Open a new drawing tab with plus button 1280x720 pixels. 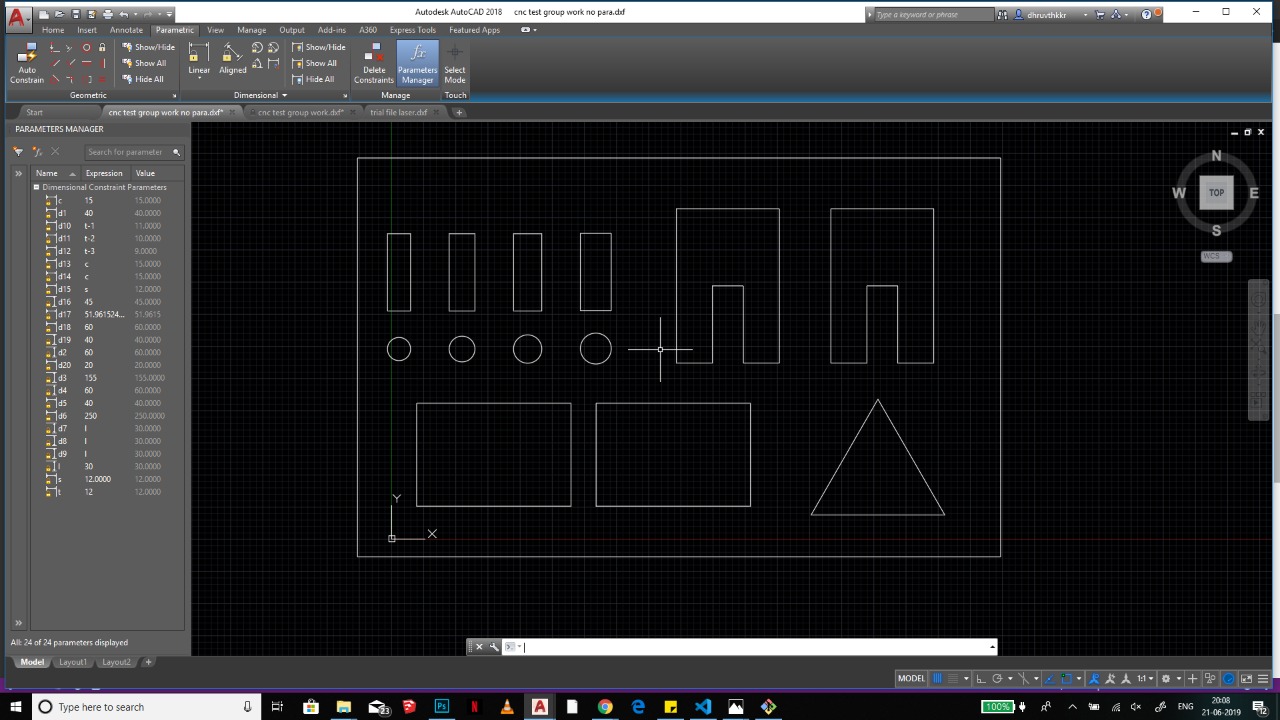[459, 112]
